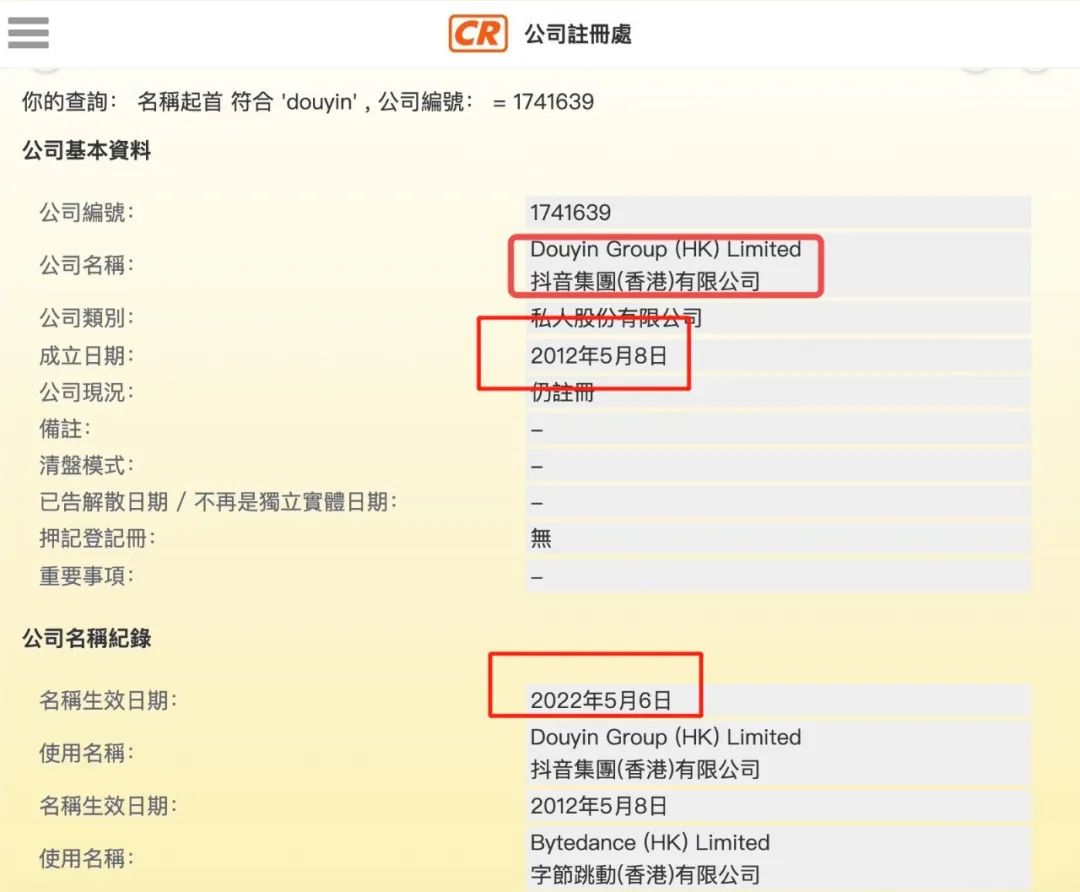Image resolution: width=1080 pixels, height=892 pixels.
Task: Select the 私人股份有限公司 company type value
Action: [x=616, y=319]
